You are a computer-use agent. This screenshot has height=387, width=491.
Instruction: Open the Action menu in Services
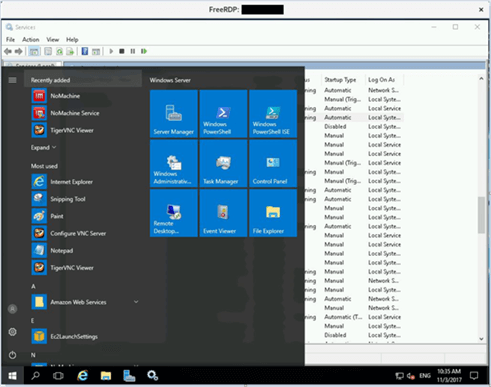[x=31, y=40]
